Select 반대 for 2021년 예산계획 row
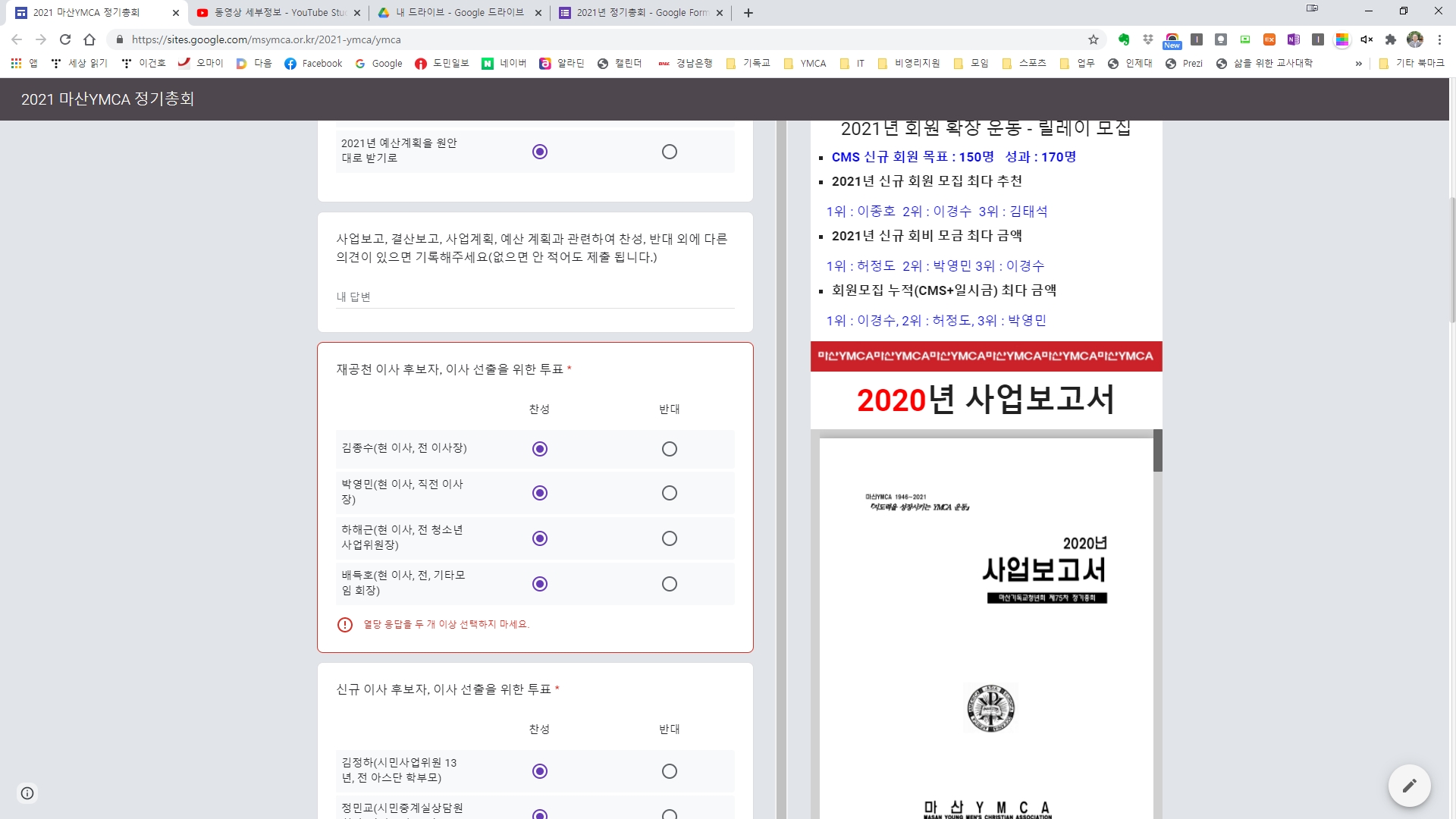This screenshot has height=819, width=1456. (x=669, y=152)
